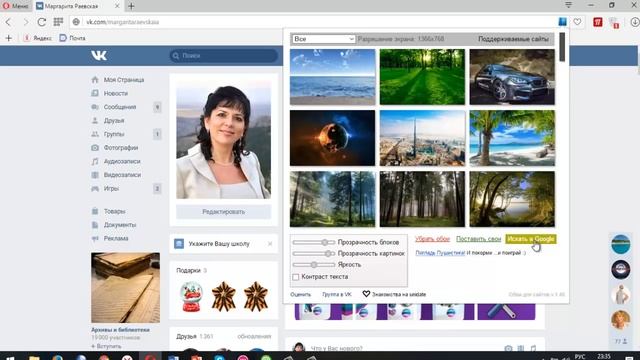Select the green forest path wallpaper
The height and width of the screenshot is (360, 640).
pos(422,77)
